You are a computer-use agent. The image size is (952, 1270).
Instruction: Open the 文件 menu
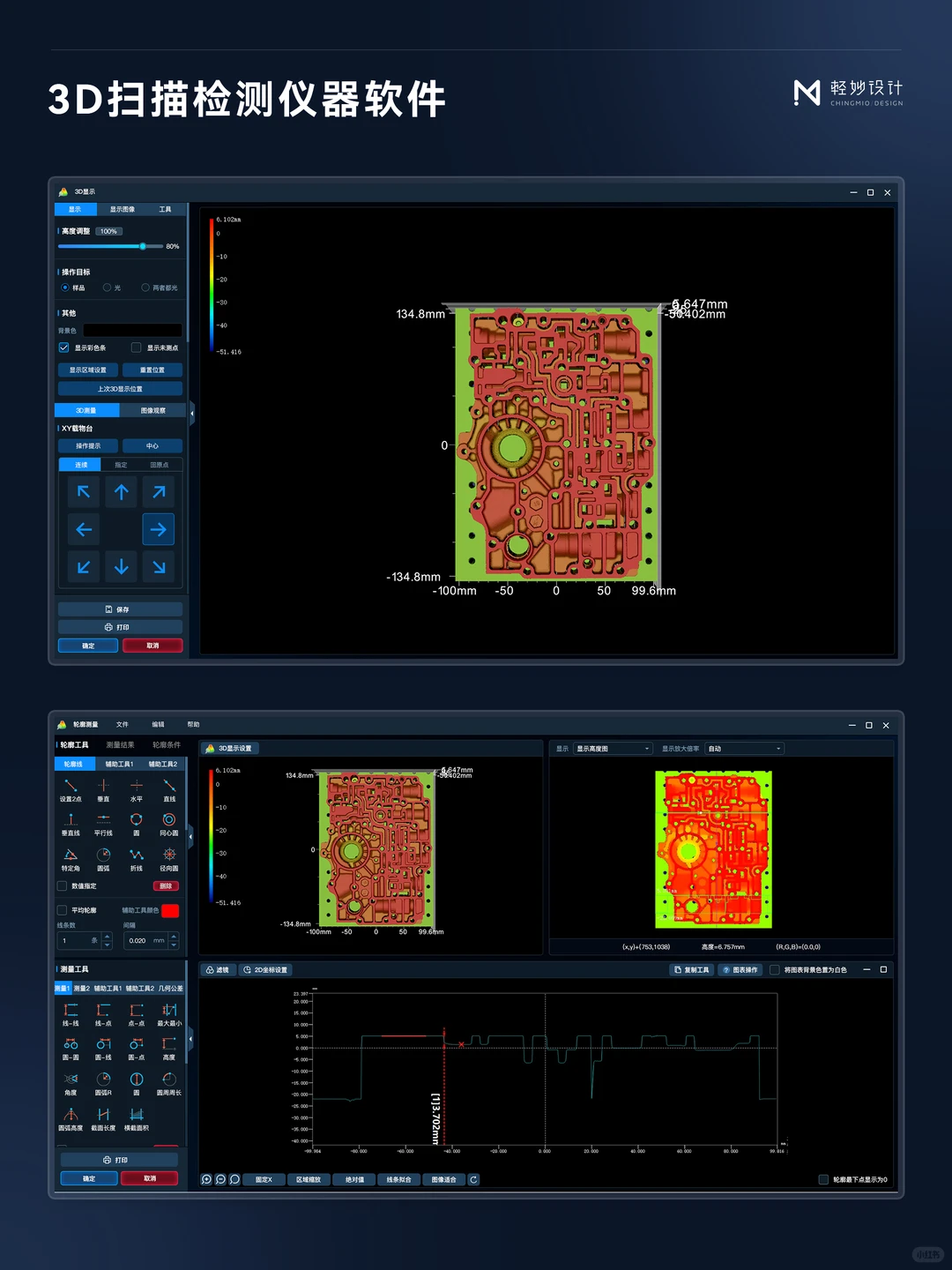[123, 724]
